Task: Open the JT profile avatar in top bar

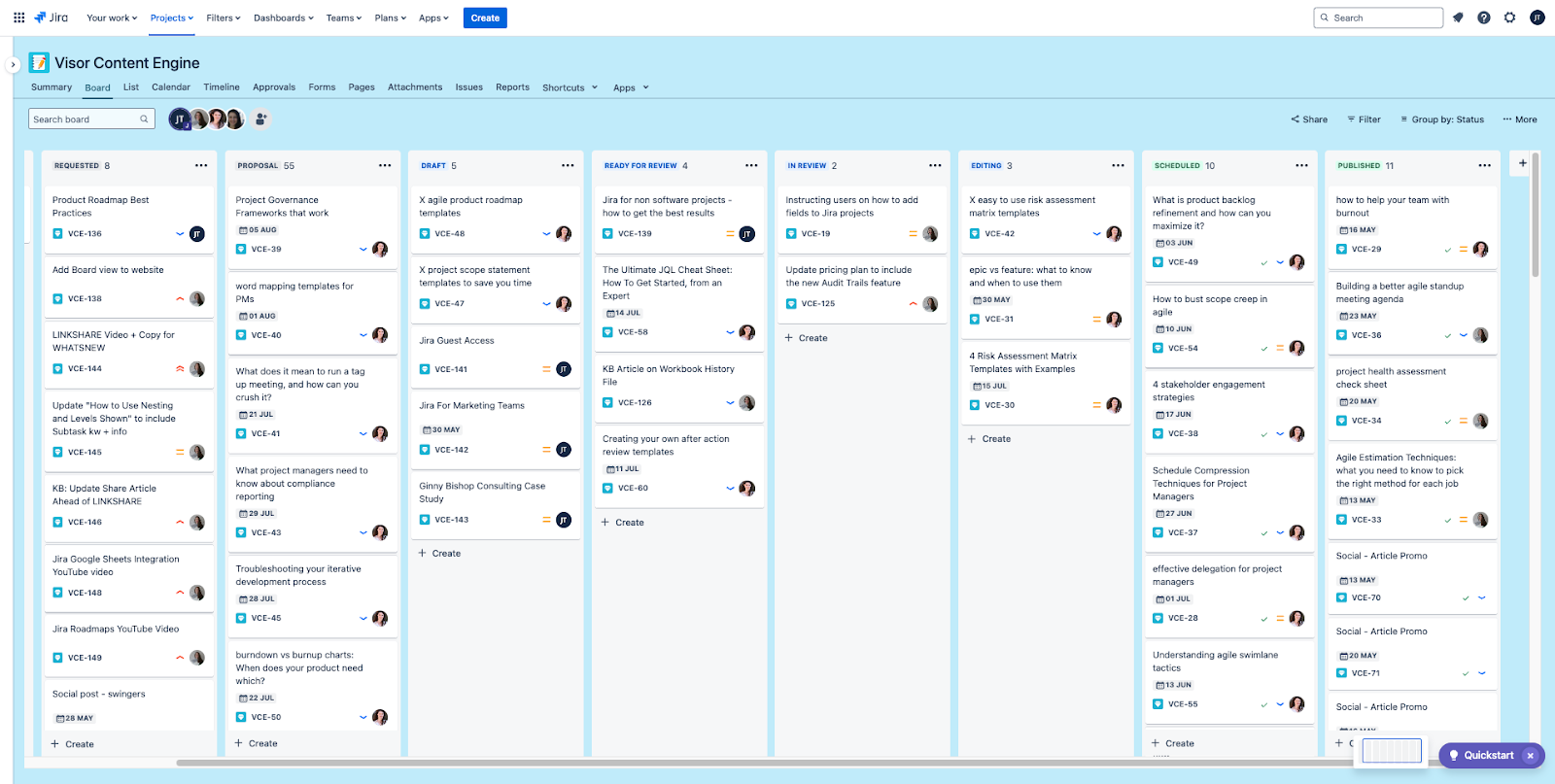Action: coord(1538,17)
